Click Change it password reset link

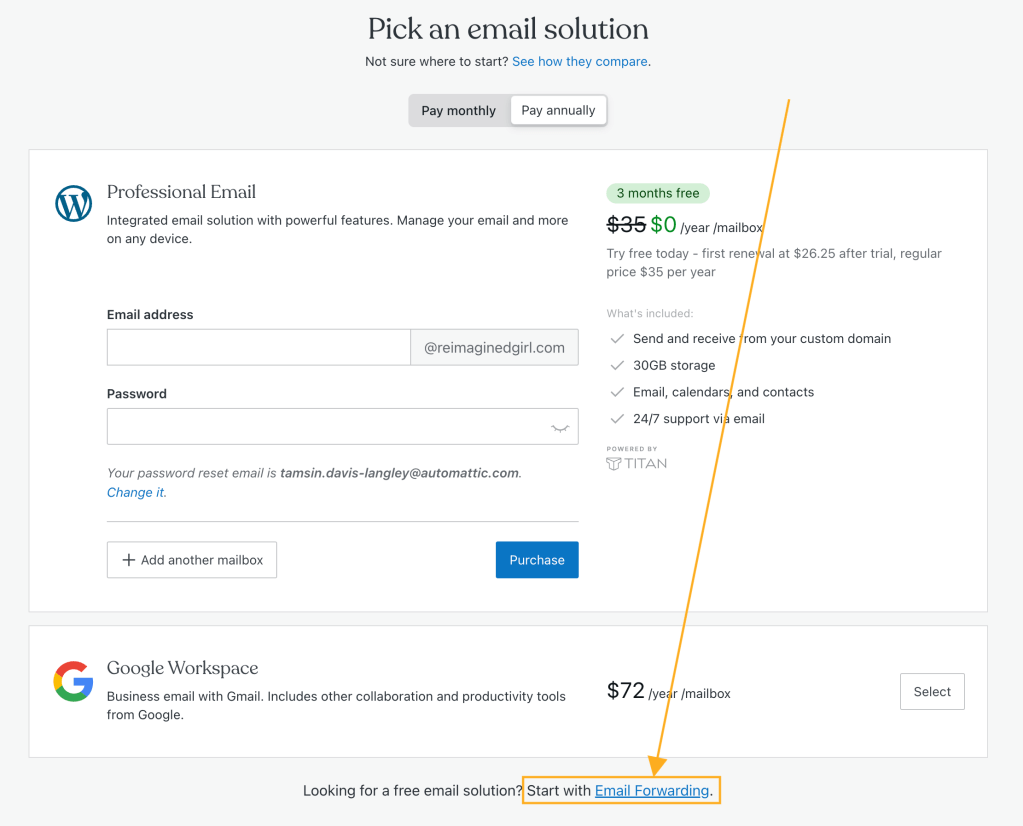[136, 493]
